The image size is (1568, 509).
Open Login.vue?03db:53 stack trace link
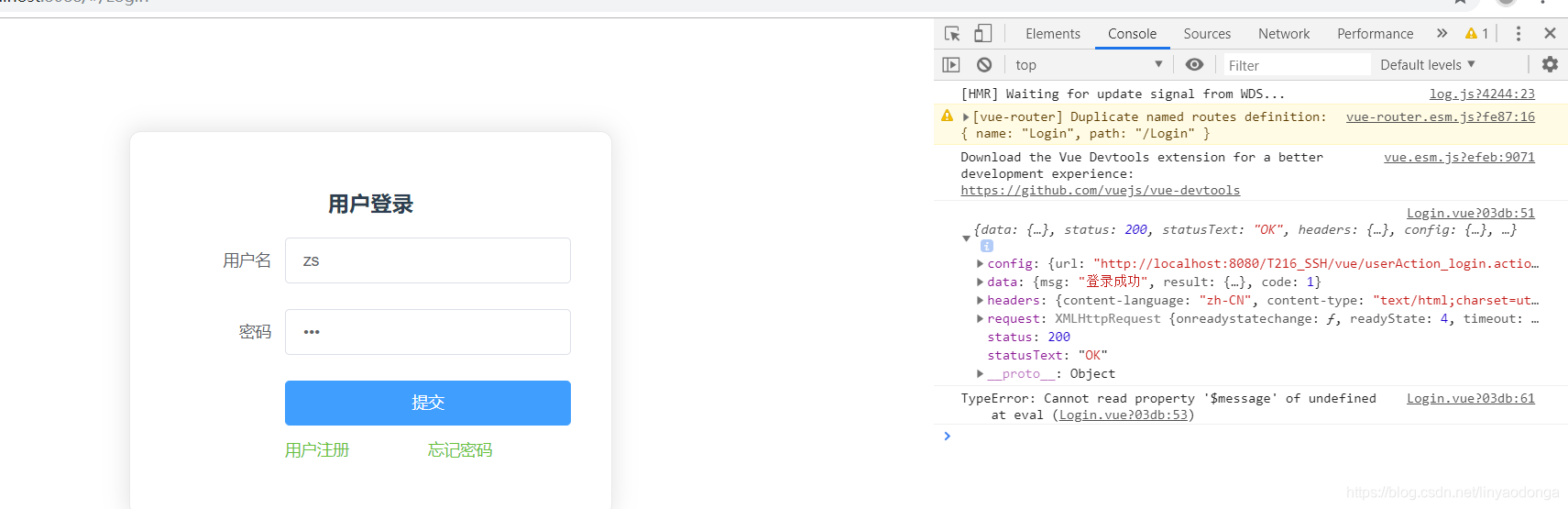pos(1124,415)
